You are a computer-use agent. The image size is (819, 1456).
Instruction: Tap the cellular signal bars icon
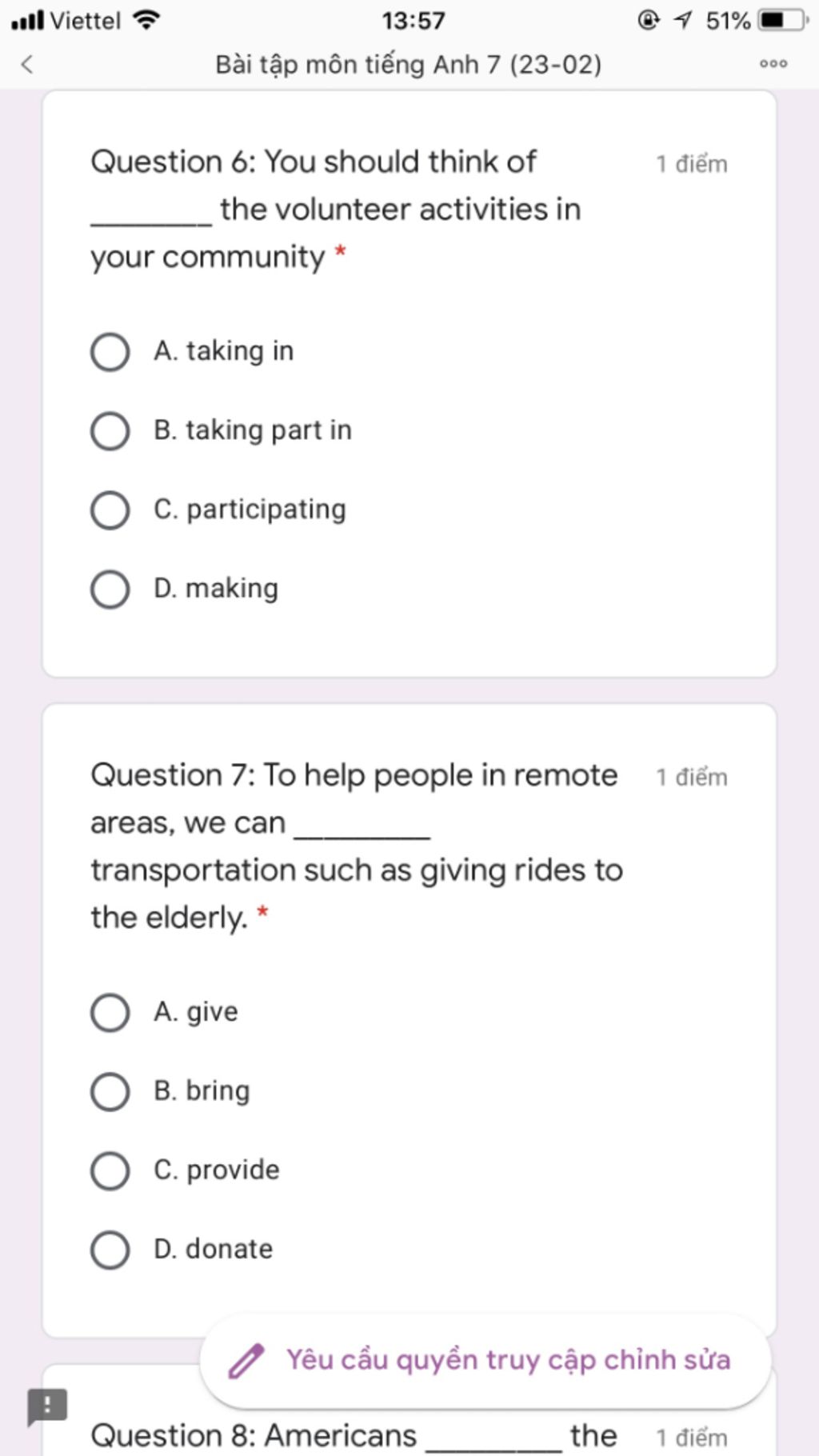tap(28, 21)
